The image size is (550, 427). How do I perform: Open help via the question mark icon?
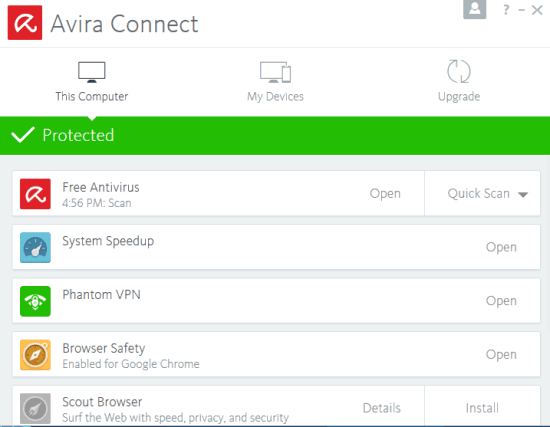click(x=506, y=10)
